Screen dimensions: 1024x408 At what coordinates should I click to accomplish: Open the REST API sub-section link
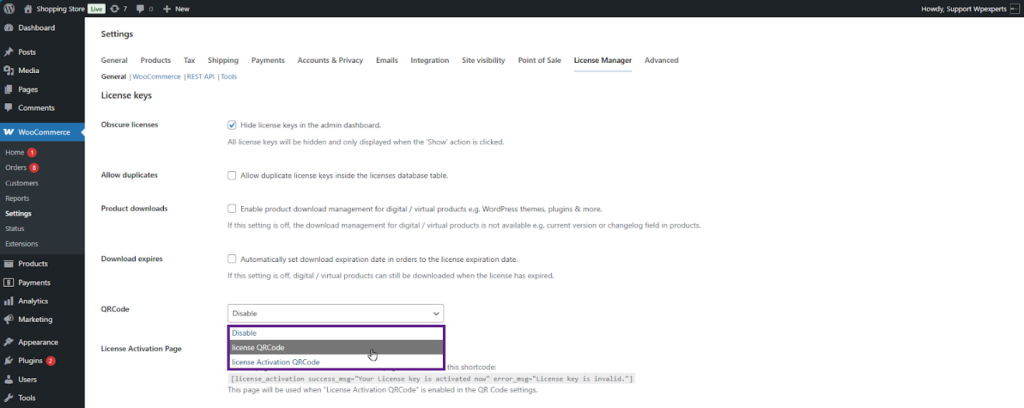tap(200, 76)
